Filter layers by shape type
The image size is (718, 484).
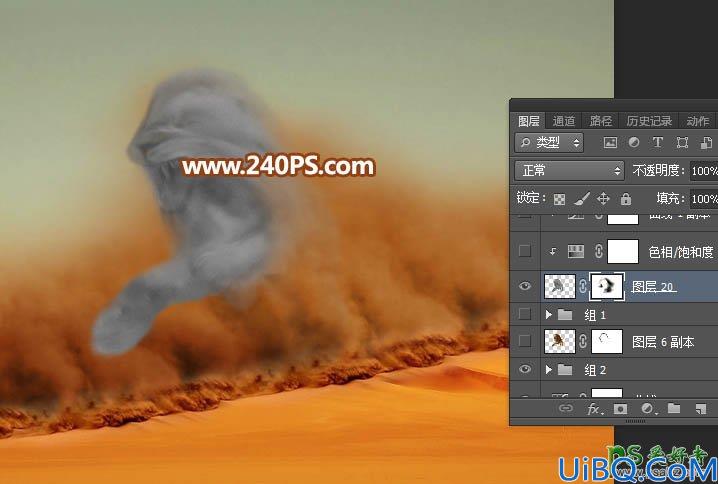click(682, 143)
